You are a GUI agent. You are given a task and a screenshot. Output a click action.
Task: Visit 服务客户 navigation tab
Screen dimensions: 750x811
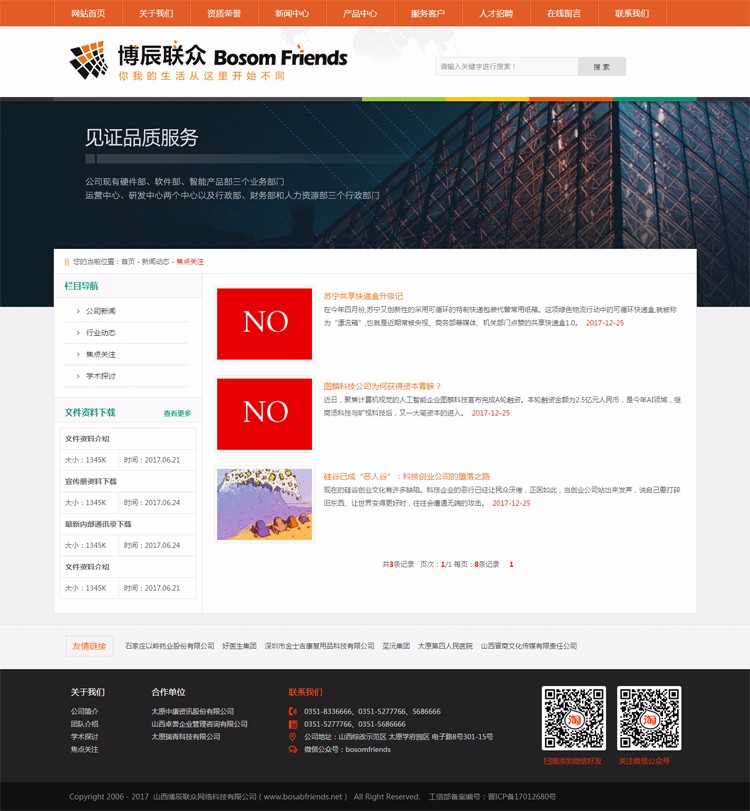pyautogui.click(x=428, y=13)
